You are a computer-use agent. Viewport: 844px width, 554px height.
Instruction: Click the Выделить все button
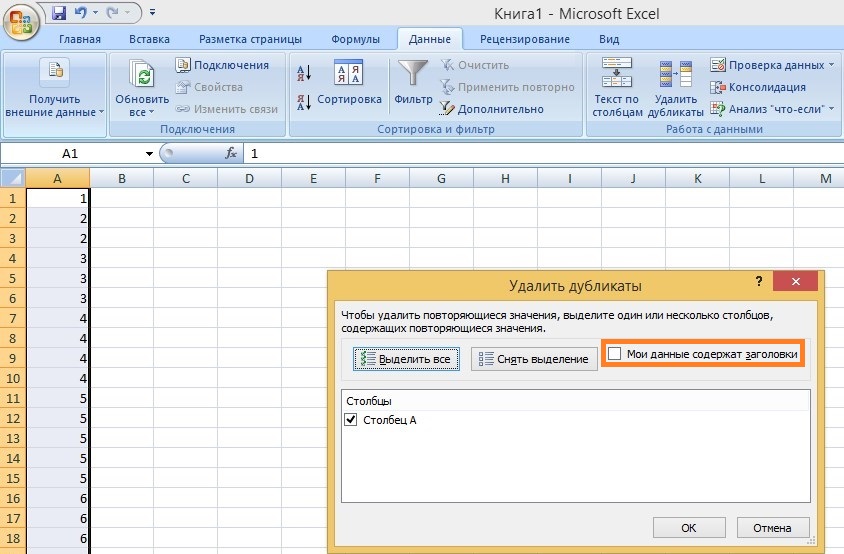(407, 358)
